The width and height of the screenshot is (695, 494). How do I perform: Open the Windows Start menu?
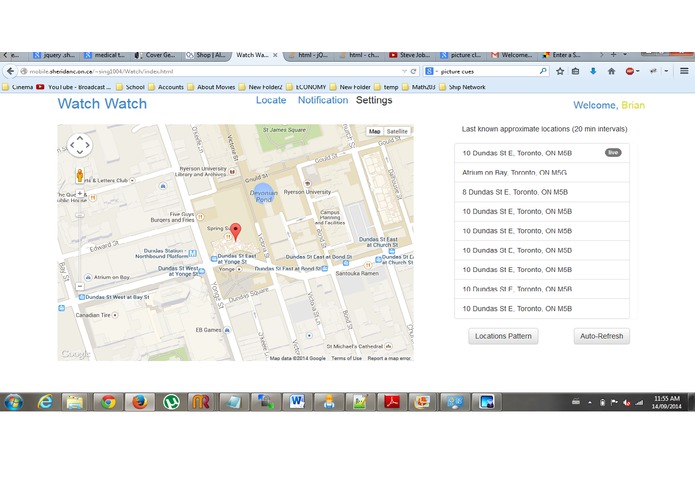click(x=13, y=402)
